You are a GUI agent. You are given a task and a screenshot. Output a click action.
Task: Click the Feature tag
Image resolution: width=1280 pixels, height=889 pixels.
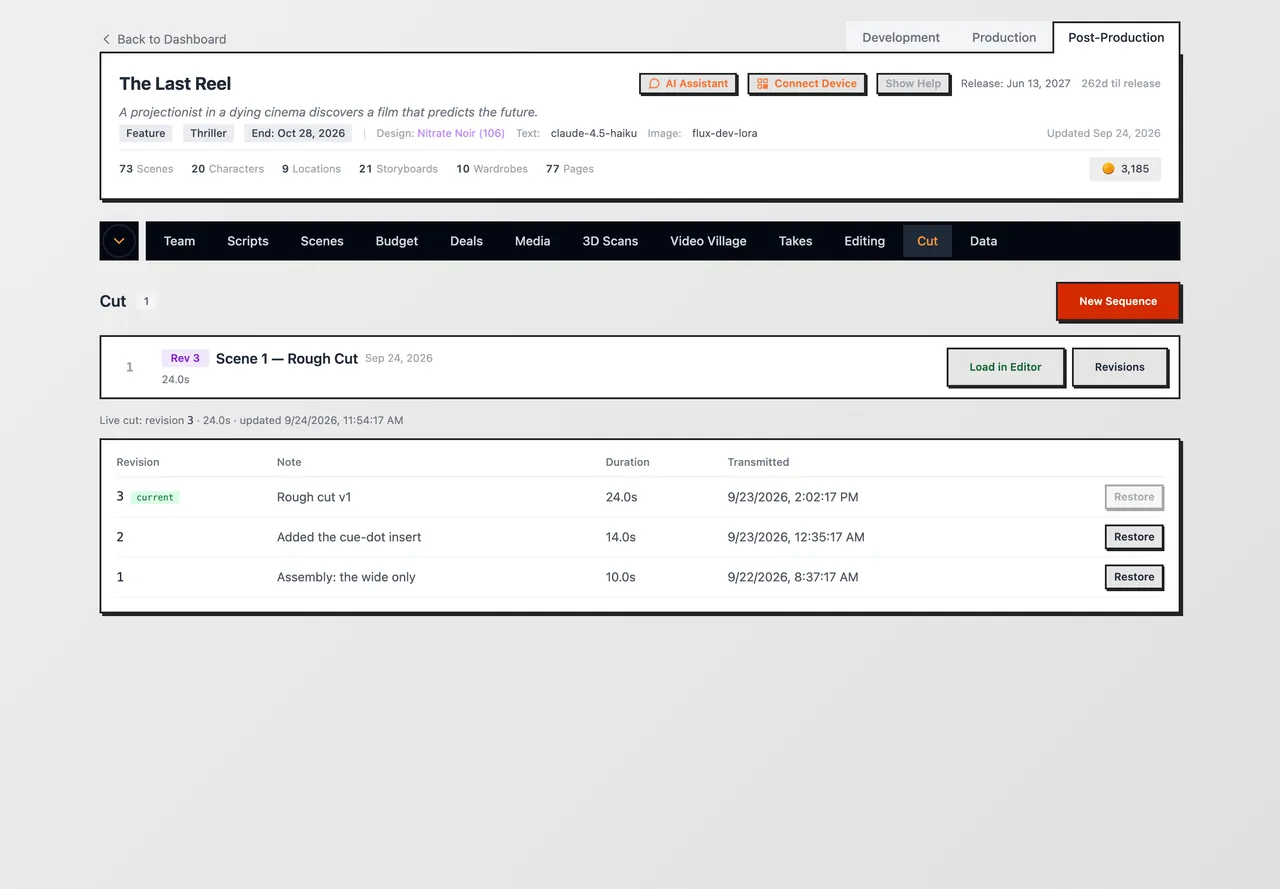[146, 133]
